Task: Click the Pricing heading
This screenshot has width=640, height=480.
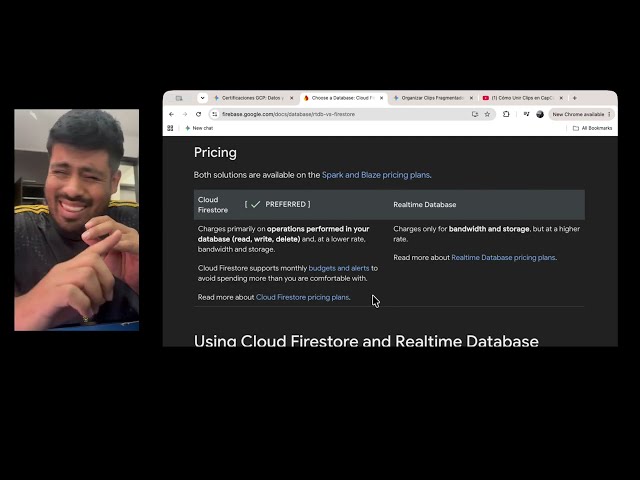Action: 215,153
